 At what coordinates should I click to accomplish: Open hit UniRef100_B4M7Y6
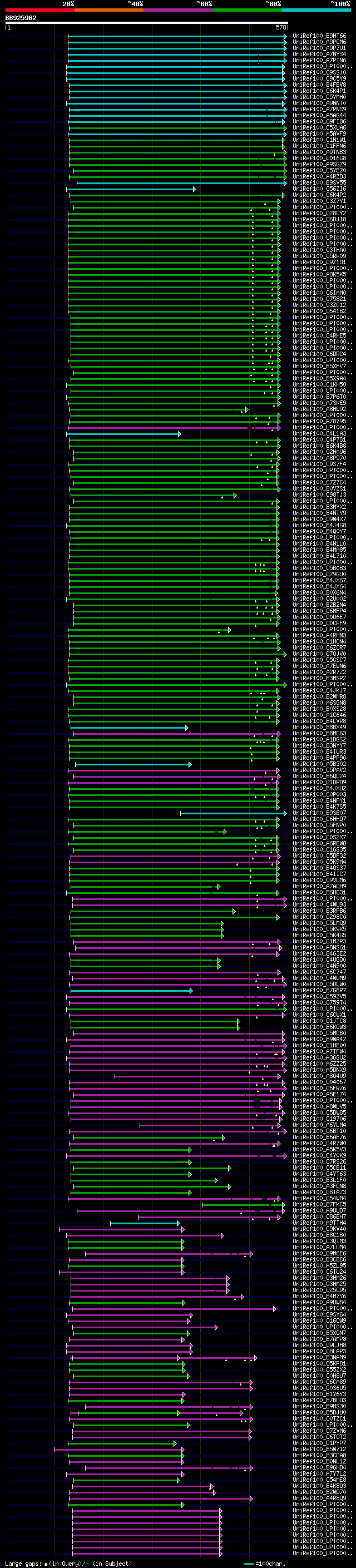[319, 1296]
